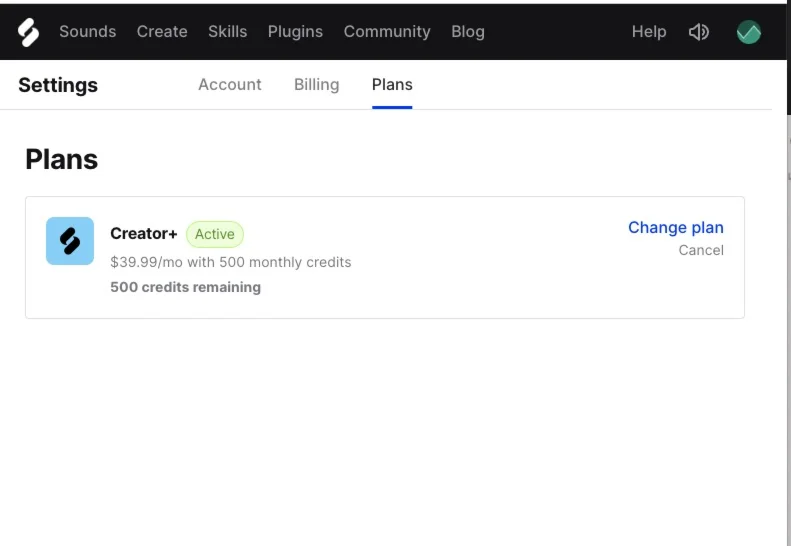Open the Sounds menu
Screen dimensions: 791x546
coord(88,32)
